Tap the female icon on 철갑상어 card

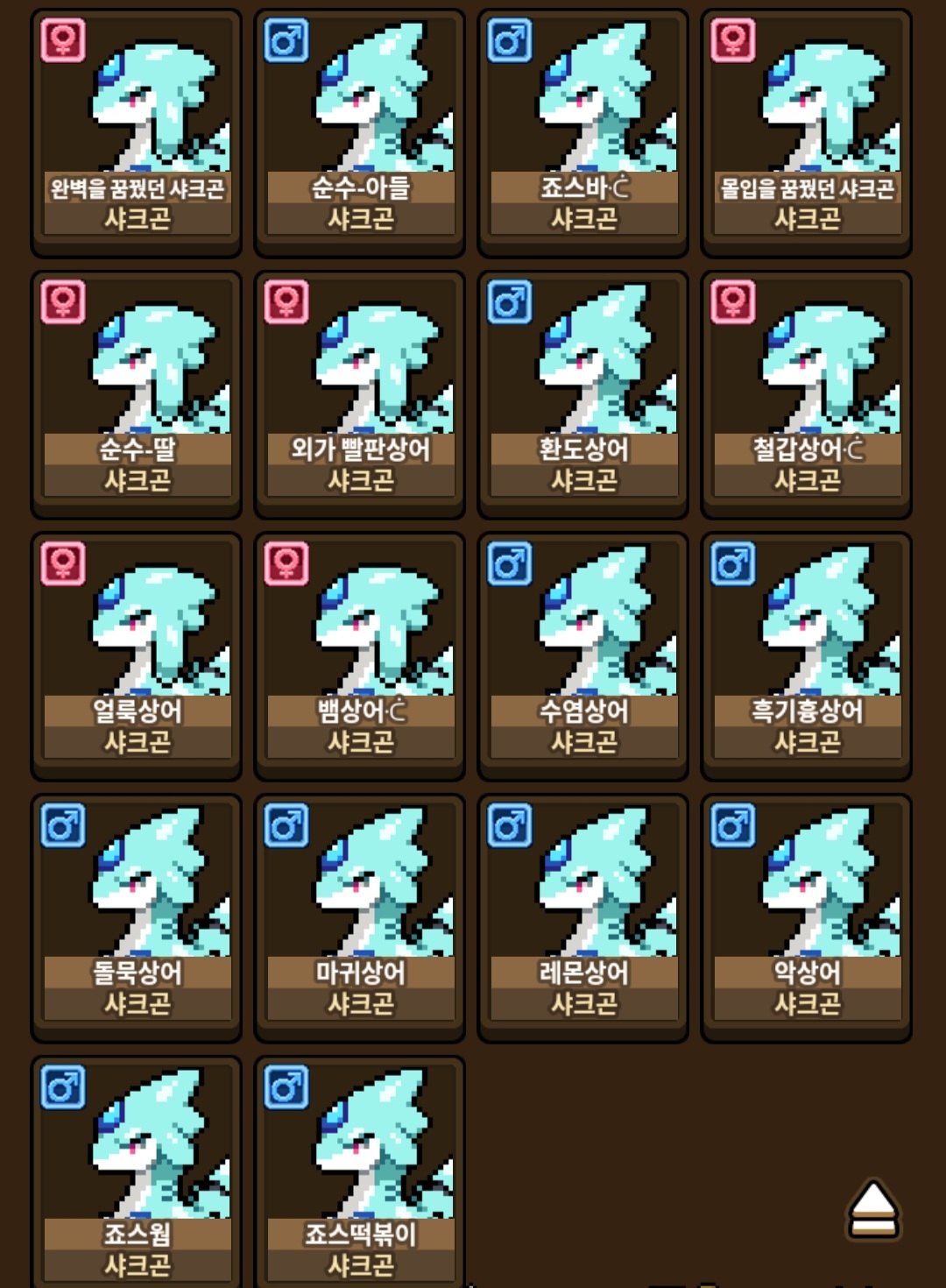(733, 302)
